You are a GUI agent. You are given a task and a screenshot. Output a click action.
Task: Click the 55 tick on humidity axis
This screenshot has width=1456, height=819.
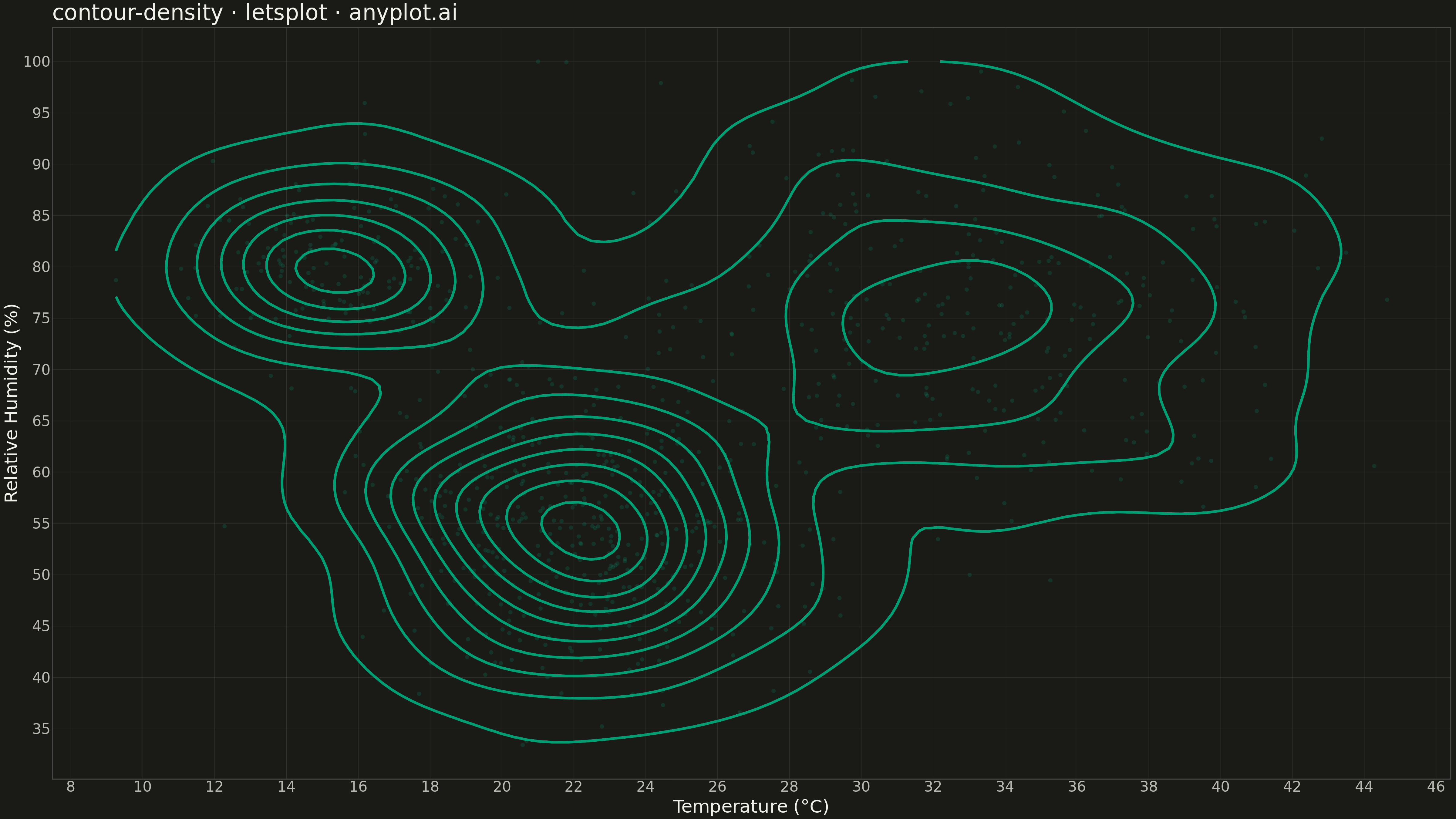click(41, 524)
